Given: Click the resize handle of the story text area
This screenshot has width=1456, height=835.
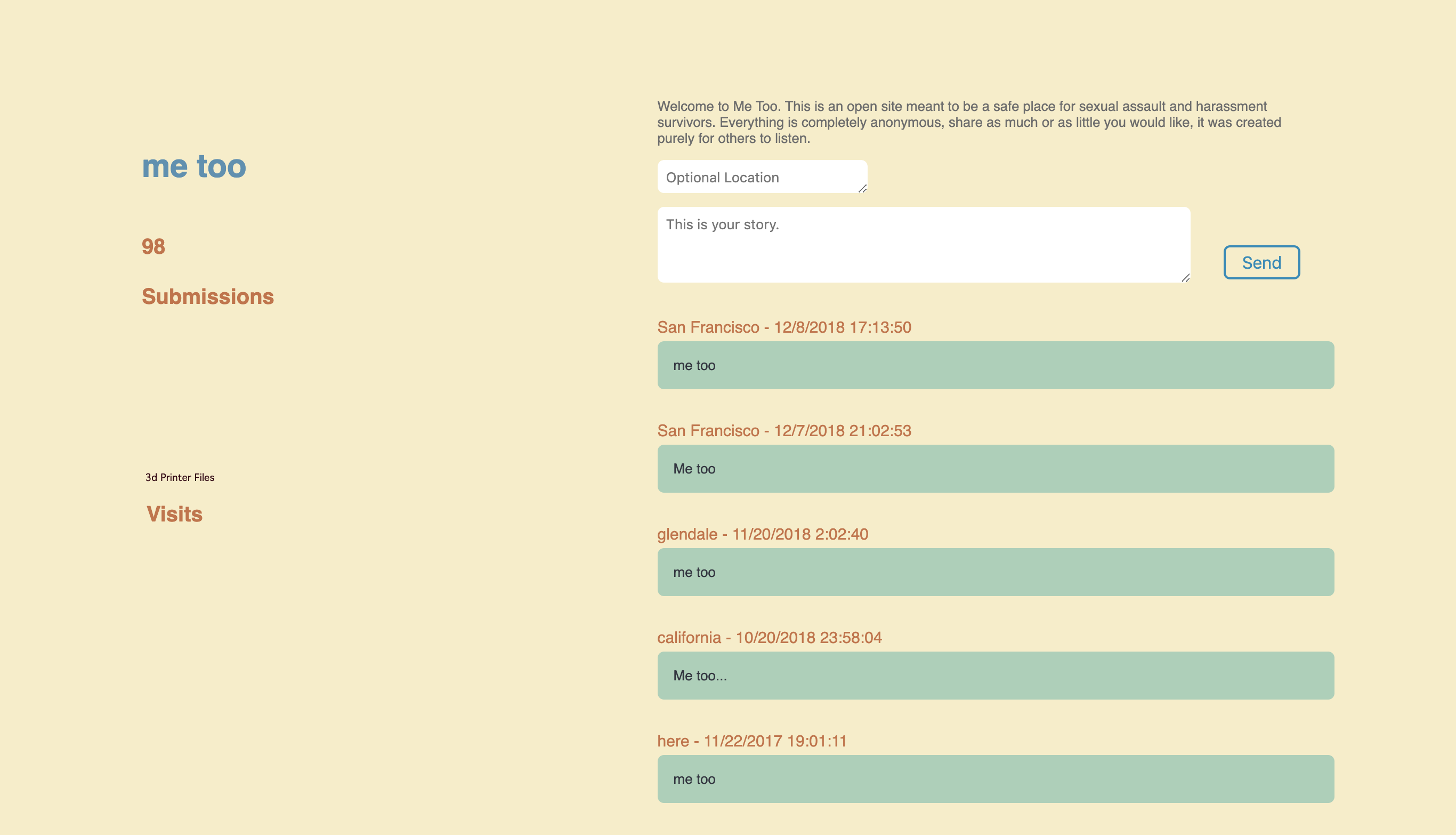Looking at the screenshot, I should (1185, 278).
